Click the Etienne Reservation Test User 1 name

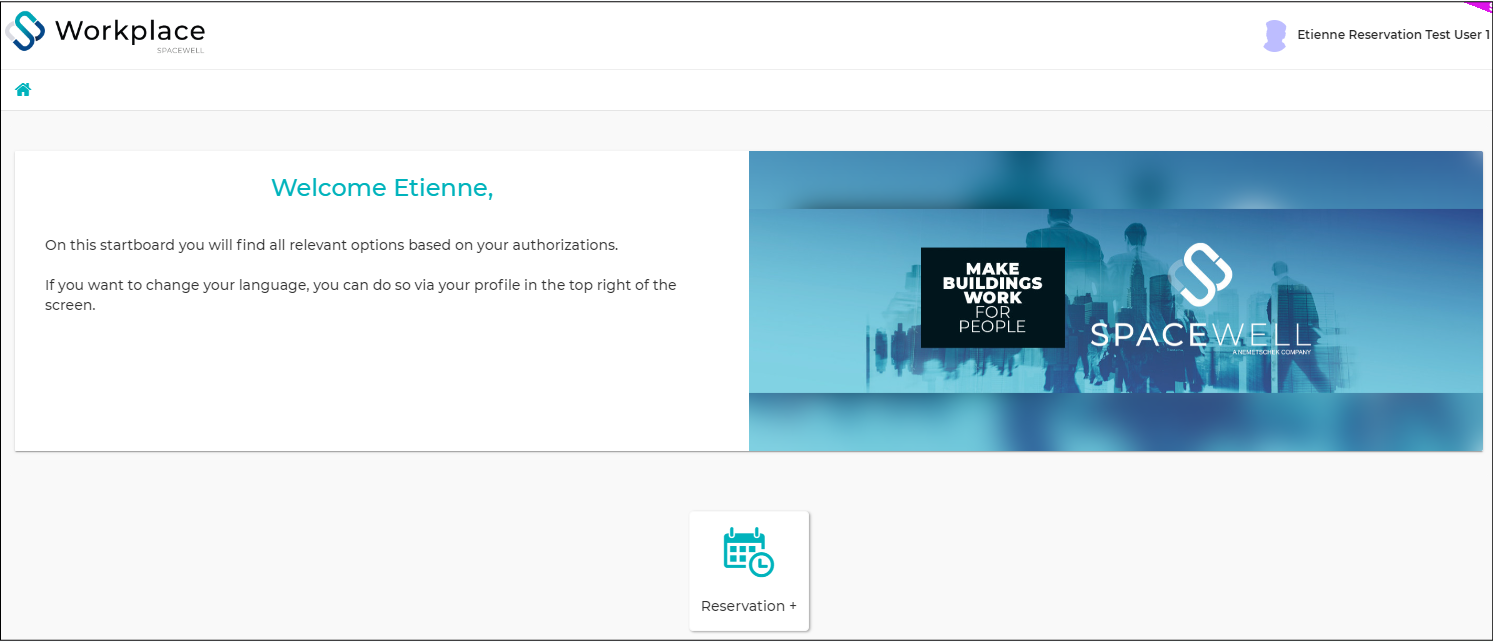click(1394, 35)
